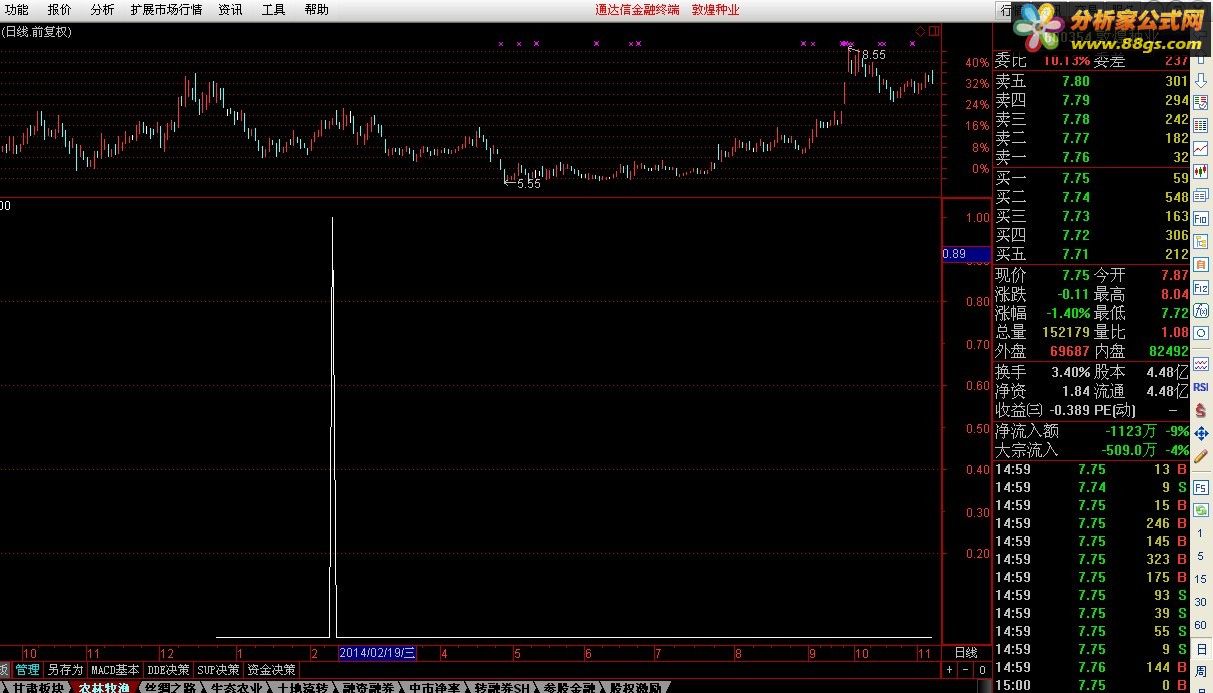Select the 丝绸之路 sector tab
Image resolution: width=1213 pixels, height=693 pixels.
(x=169, y=687)
